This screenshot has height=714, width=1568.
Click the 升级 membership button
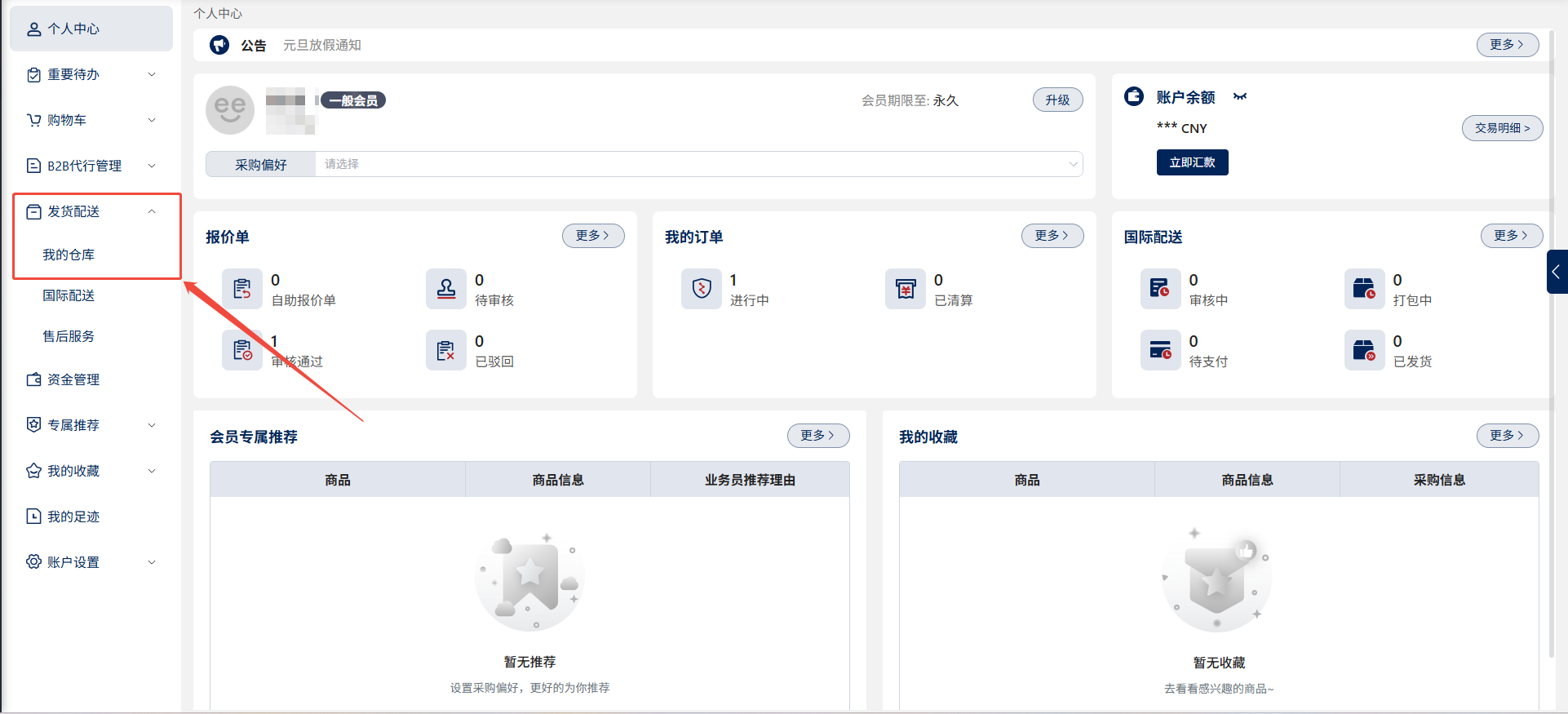(x=1058, y=100)
